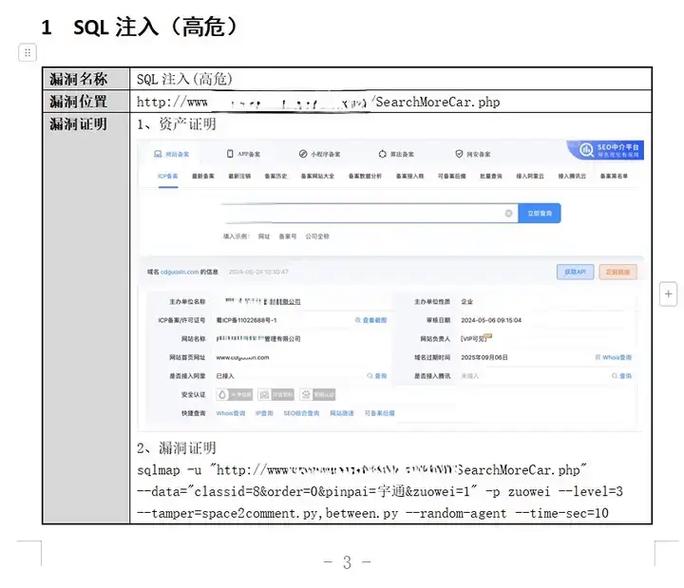The height and width of the screenshot is (588, 684).
Task: Click the page number '- 3 -' footer
Action: [347, 562]
